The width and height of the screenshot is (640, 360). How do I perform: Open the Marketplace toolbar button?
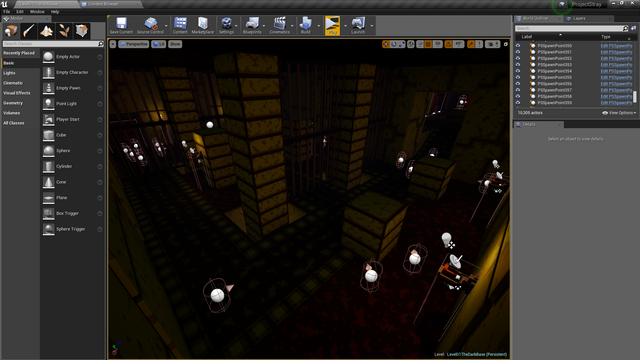(203, 25)
